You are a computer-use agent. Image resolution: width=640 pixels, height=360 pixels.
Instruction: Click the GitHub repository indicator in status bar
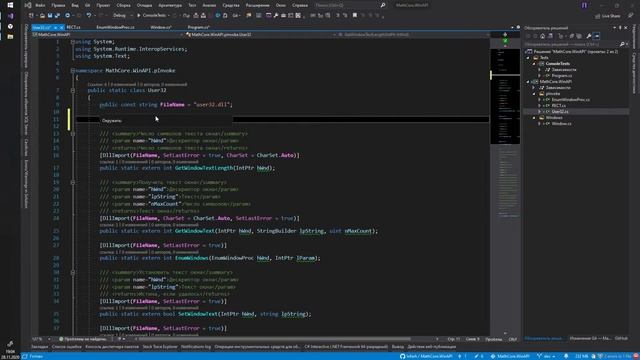427,356
